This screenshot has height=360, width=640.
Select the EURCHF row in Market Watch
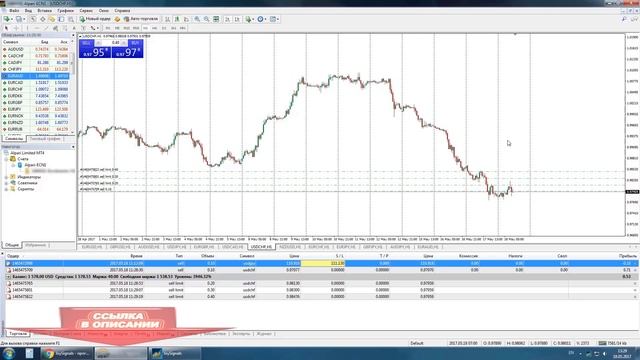tap(36, 89)
